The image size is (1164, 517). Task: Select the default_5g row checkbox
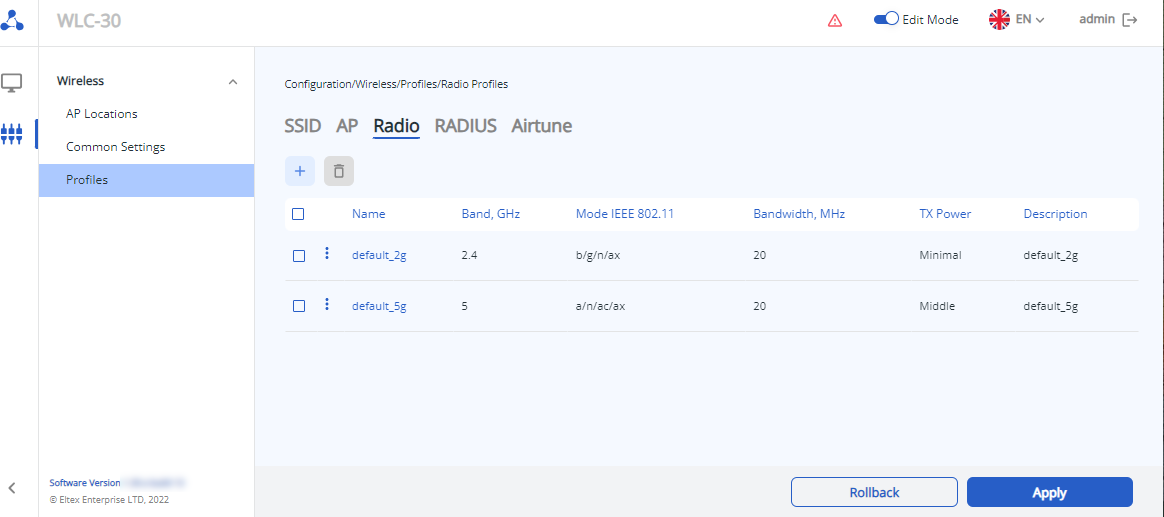click(x=299, y=306)
